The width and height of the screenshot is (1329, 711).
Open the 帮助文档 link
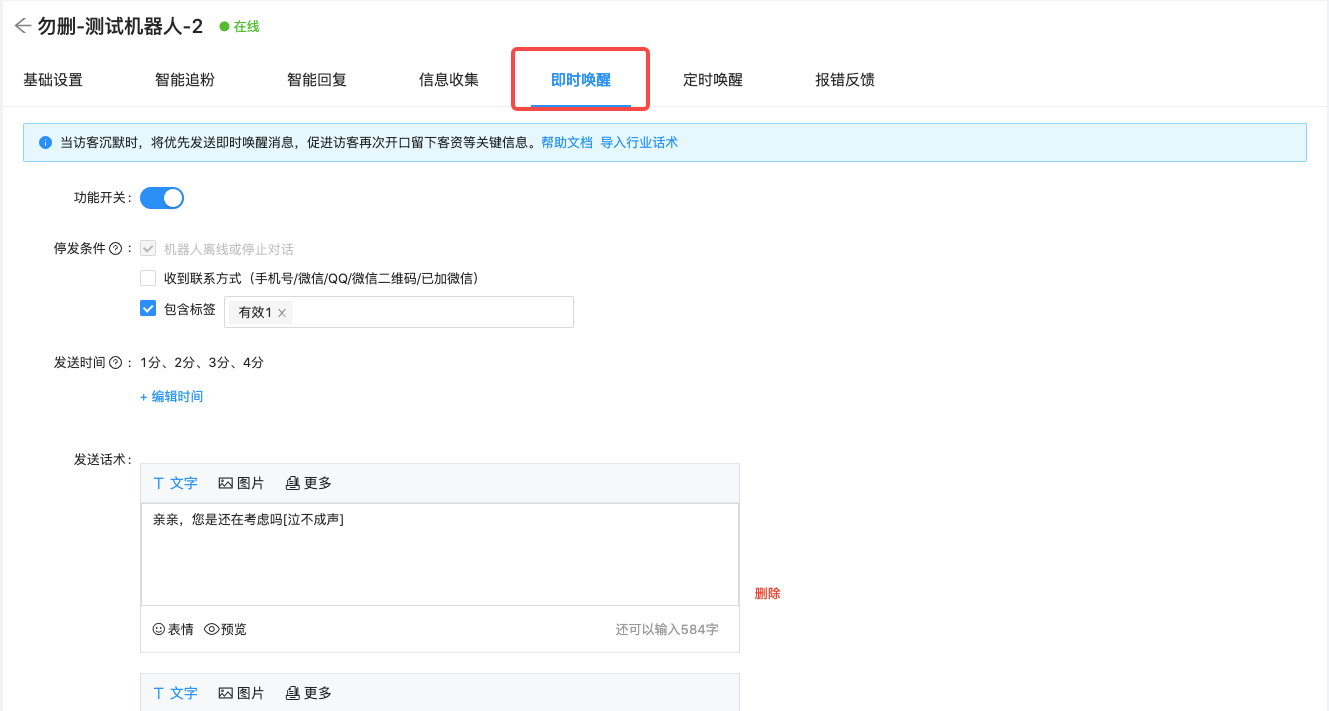click(566, 143)
